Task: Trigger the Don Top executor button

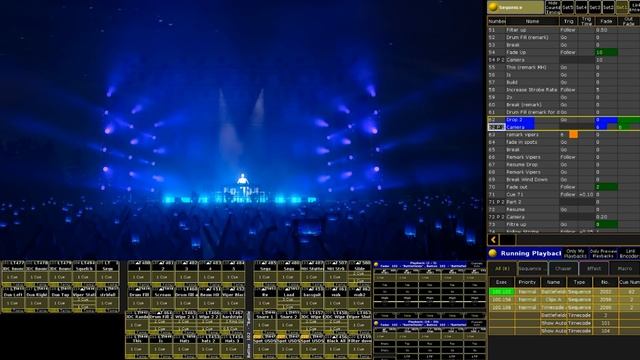Action: 60,300
